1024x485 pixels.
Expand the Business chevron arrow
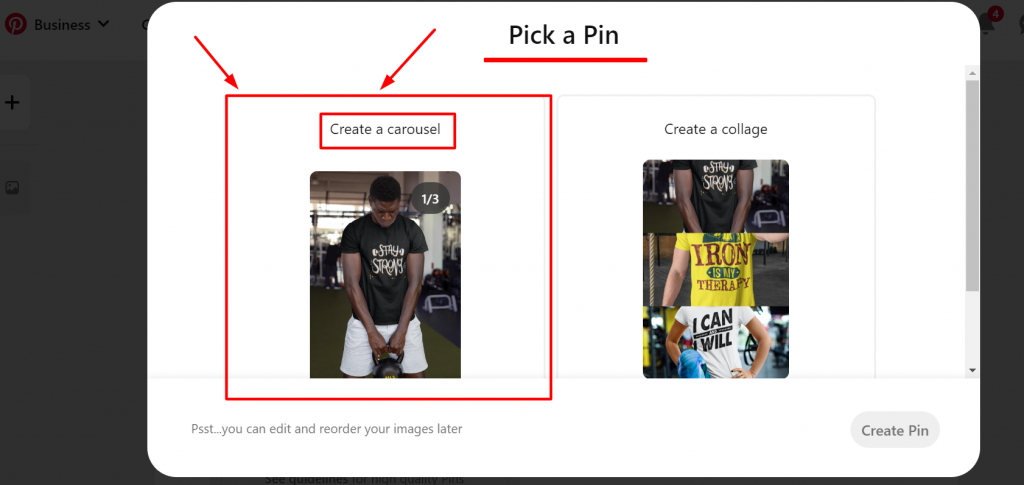(103, 25)
